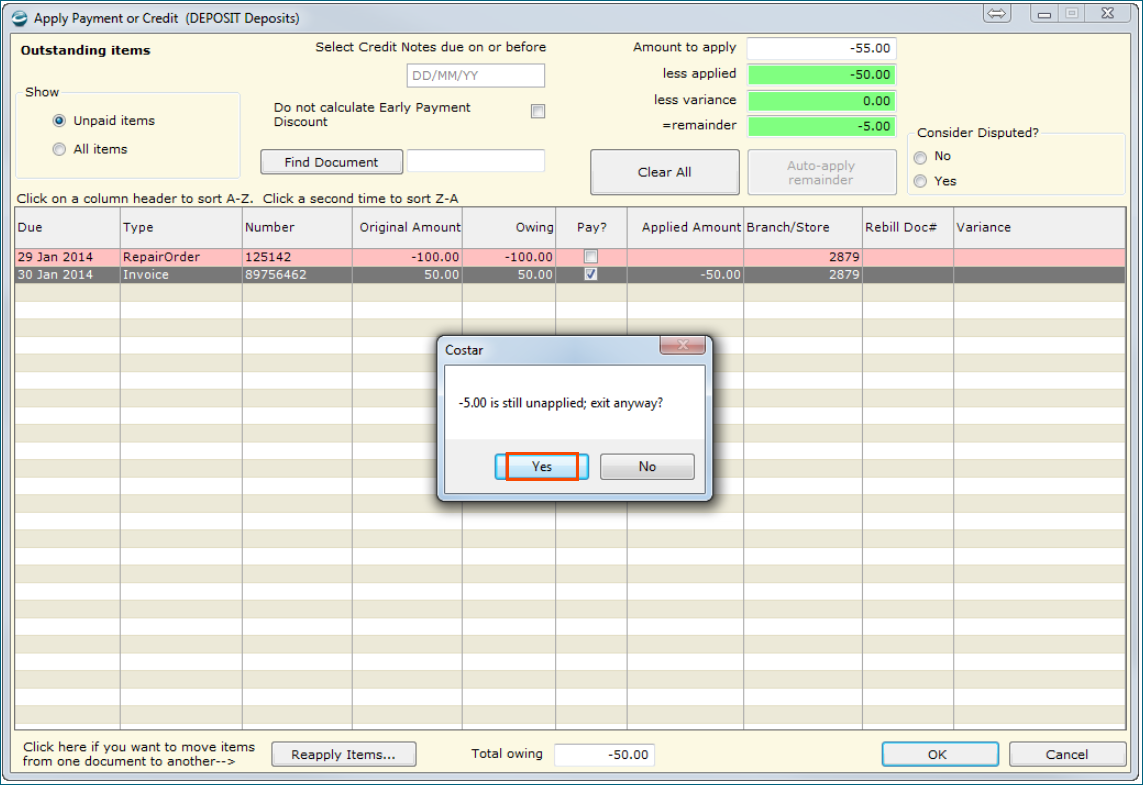Select the 29 Jan 2014 due date cell

tap(67, 257)
